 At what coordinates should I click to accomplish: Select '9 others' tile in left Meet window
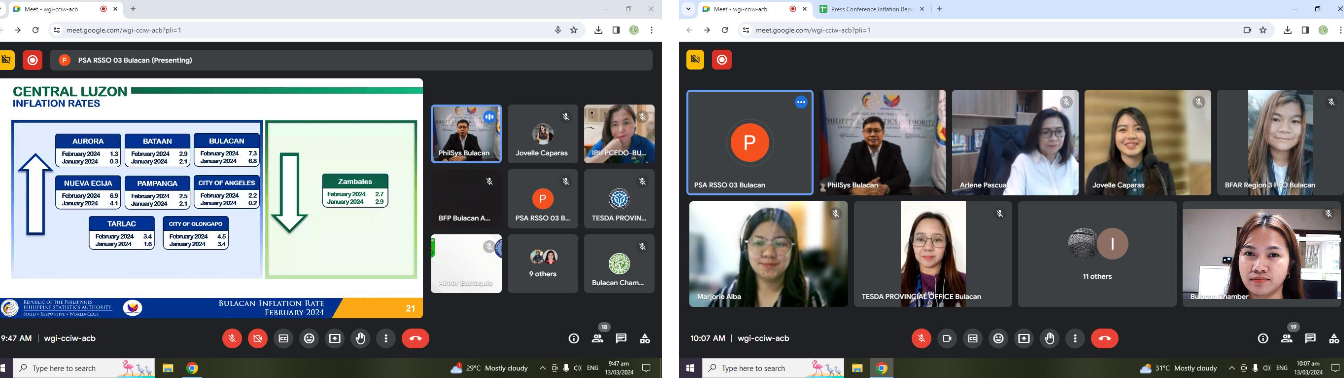pyautogui.click(x=543, y=263)
